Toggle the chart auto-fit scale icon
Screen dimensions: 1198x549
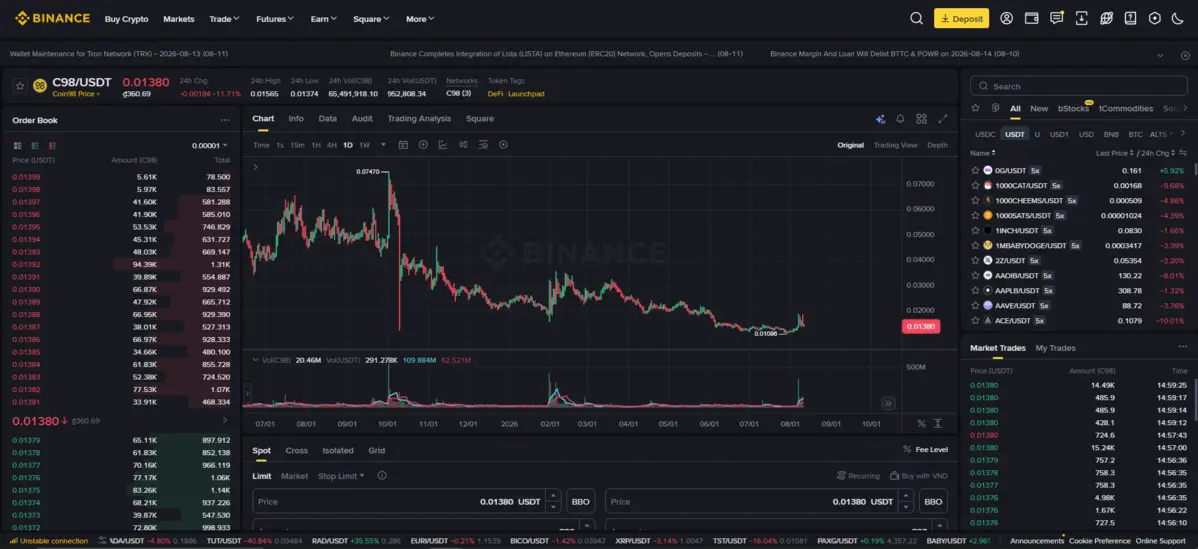(x=938, y=424)
